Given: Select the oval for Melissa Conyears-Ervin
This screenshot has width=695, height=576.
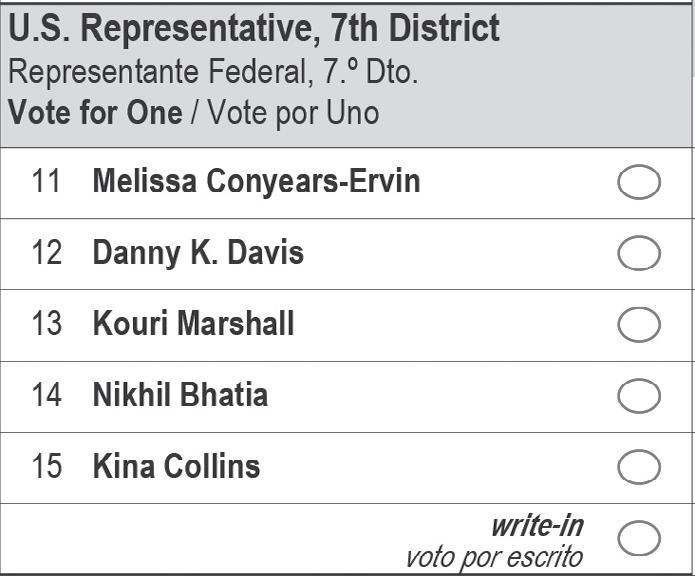Looking at the screenshot, I should 639,182.
